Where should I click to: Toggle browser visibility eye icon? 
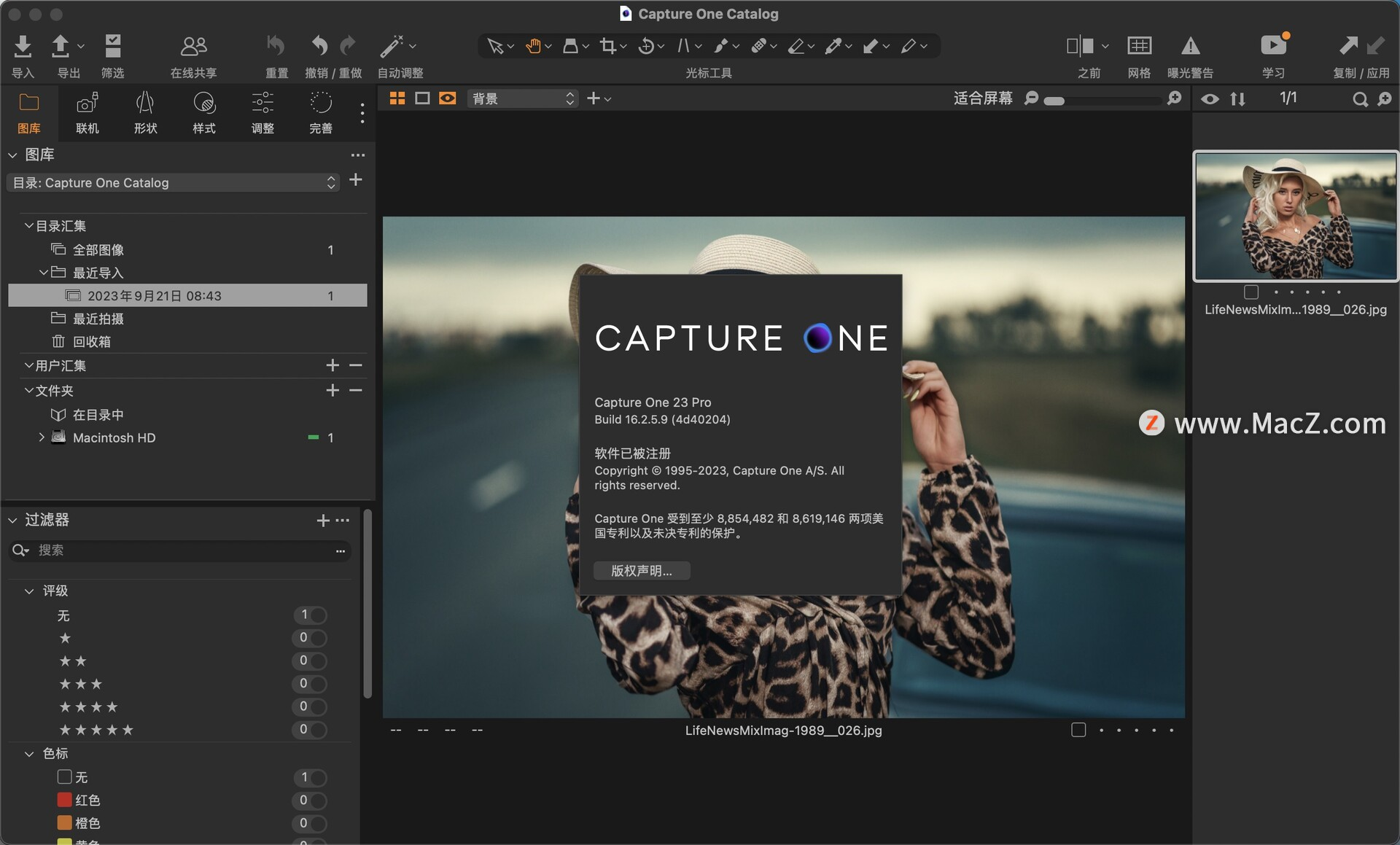pos(1210,98)
